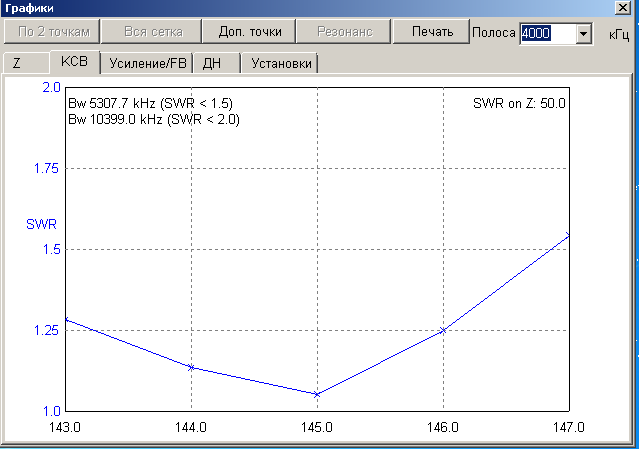
Task: Click the Полоса field showing 4000
Action: pos(546,34)
